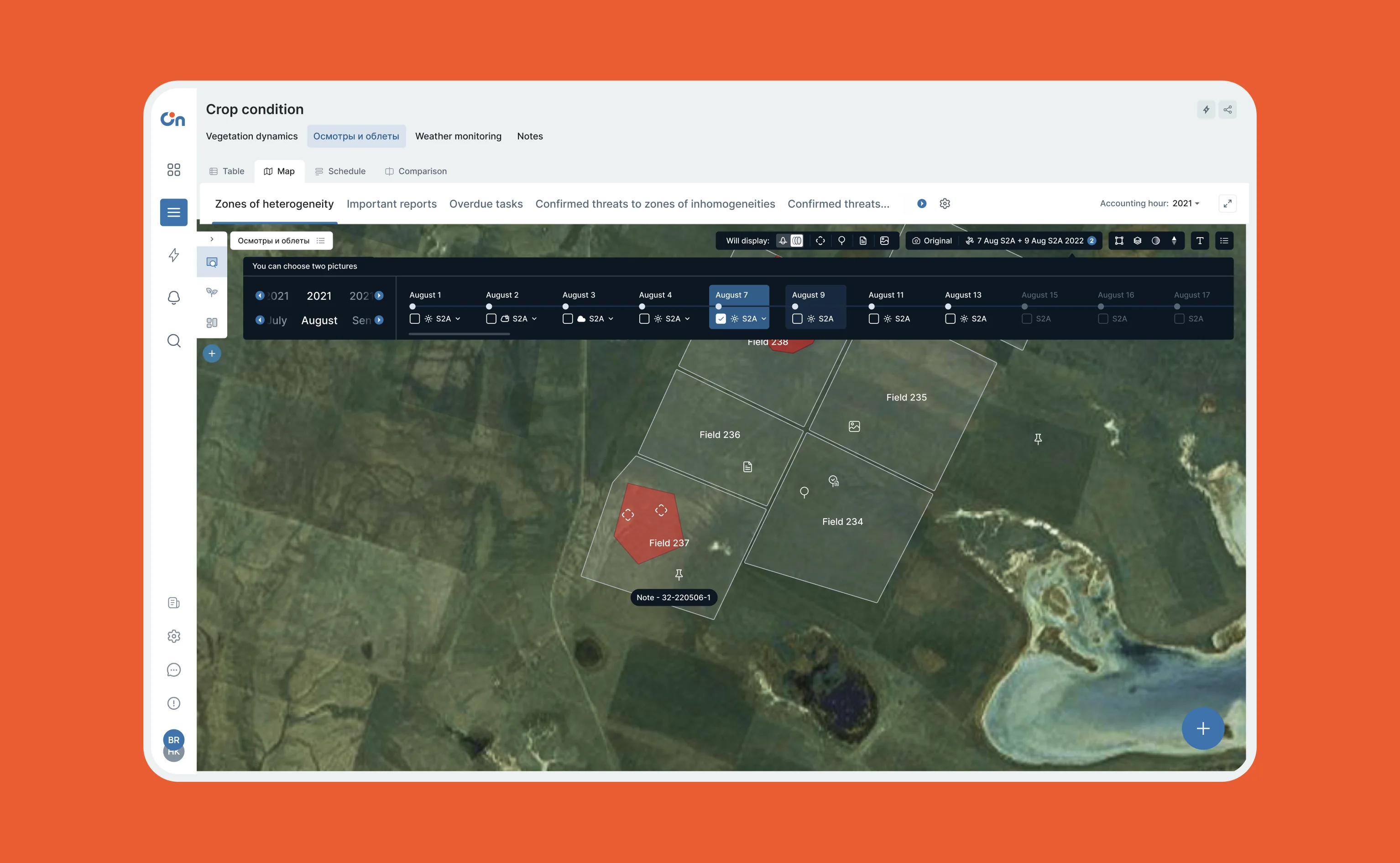
Task: Check the August 3 S2A image checkbox
Action: [x=568, y=319]
